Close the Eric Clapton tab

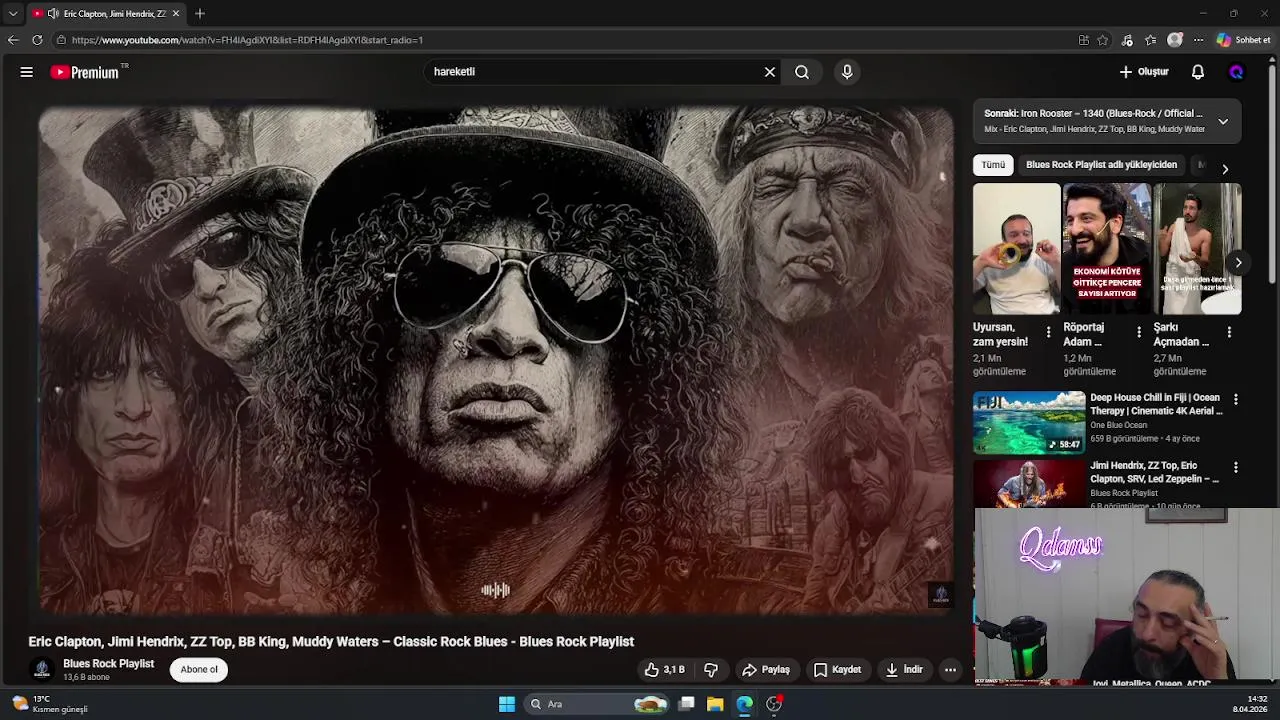176,13
